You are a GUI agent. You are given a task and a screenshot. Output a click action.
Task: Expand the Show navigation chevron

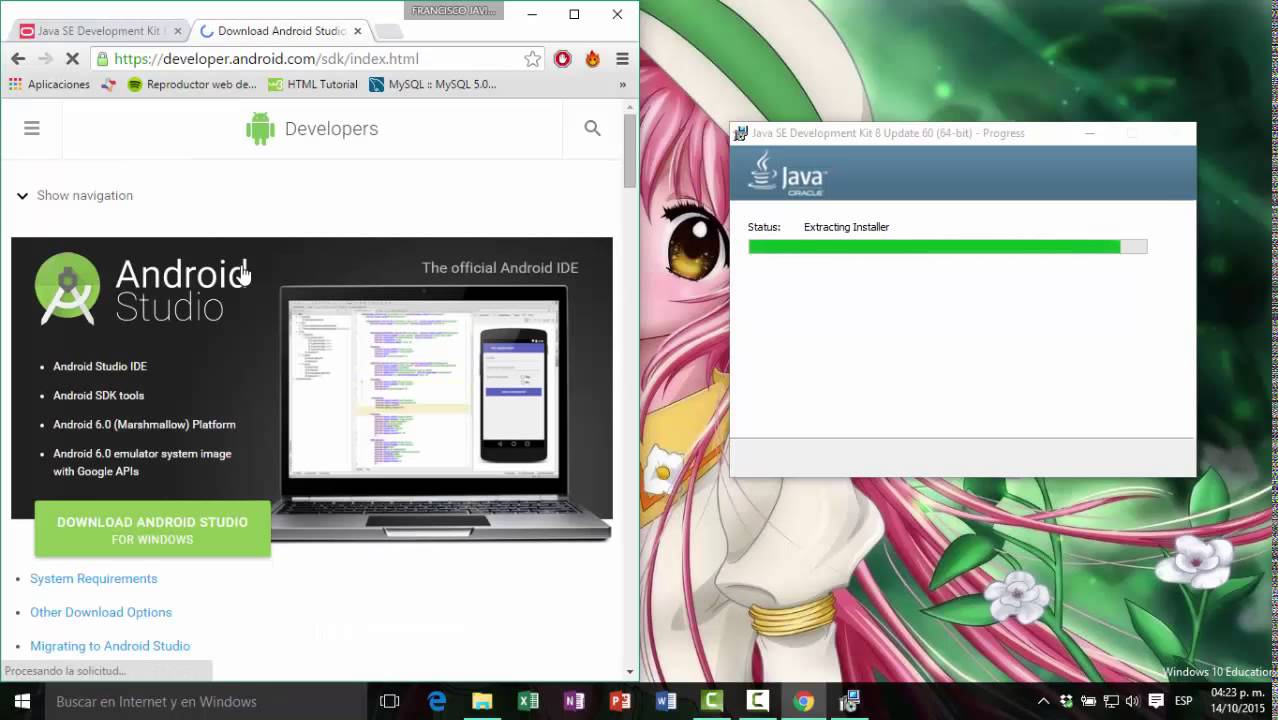22,196
